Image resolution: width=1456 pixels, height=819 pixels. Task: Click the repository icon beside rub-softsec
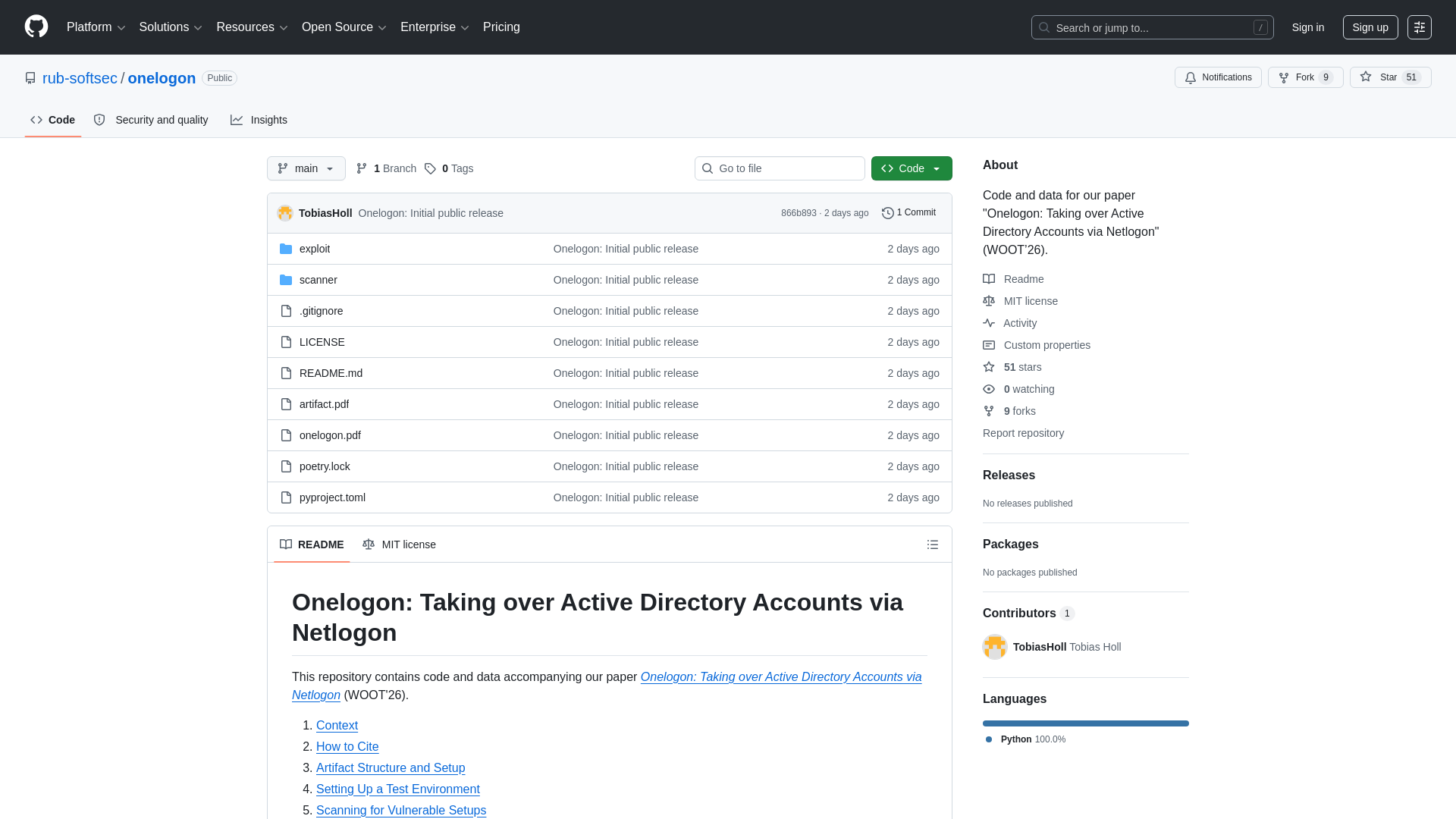[30, 78]
